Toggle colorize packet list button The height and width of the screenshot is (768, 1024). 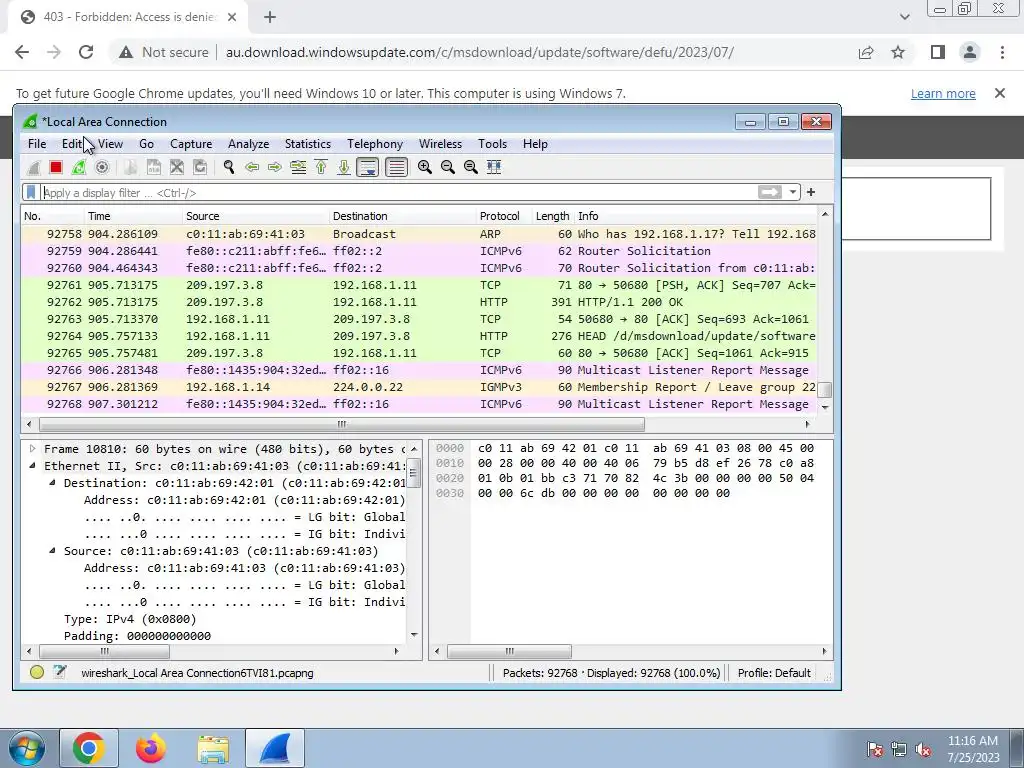pyautogui.click(x=396, y=167)
